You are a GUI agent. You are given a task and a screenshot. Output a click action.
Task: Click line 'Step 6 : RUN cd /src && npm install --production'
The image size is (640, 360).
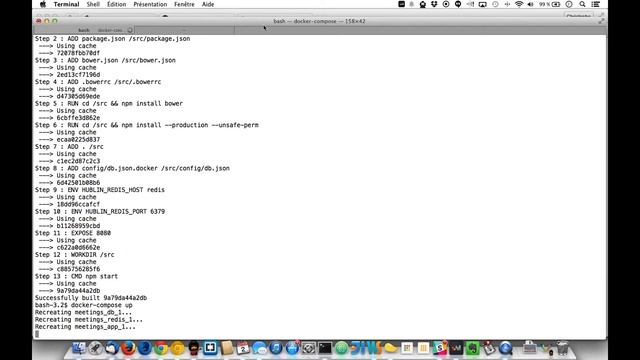pos(147,125)
